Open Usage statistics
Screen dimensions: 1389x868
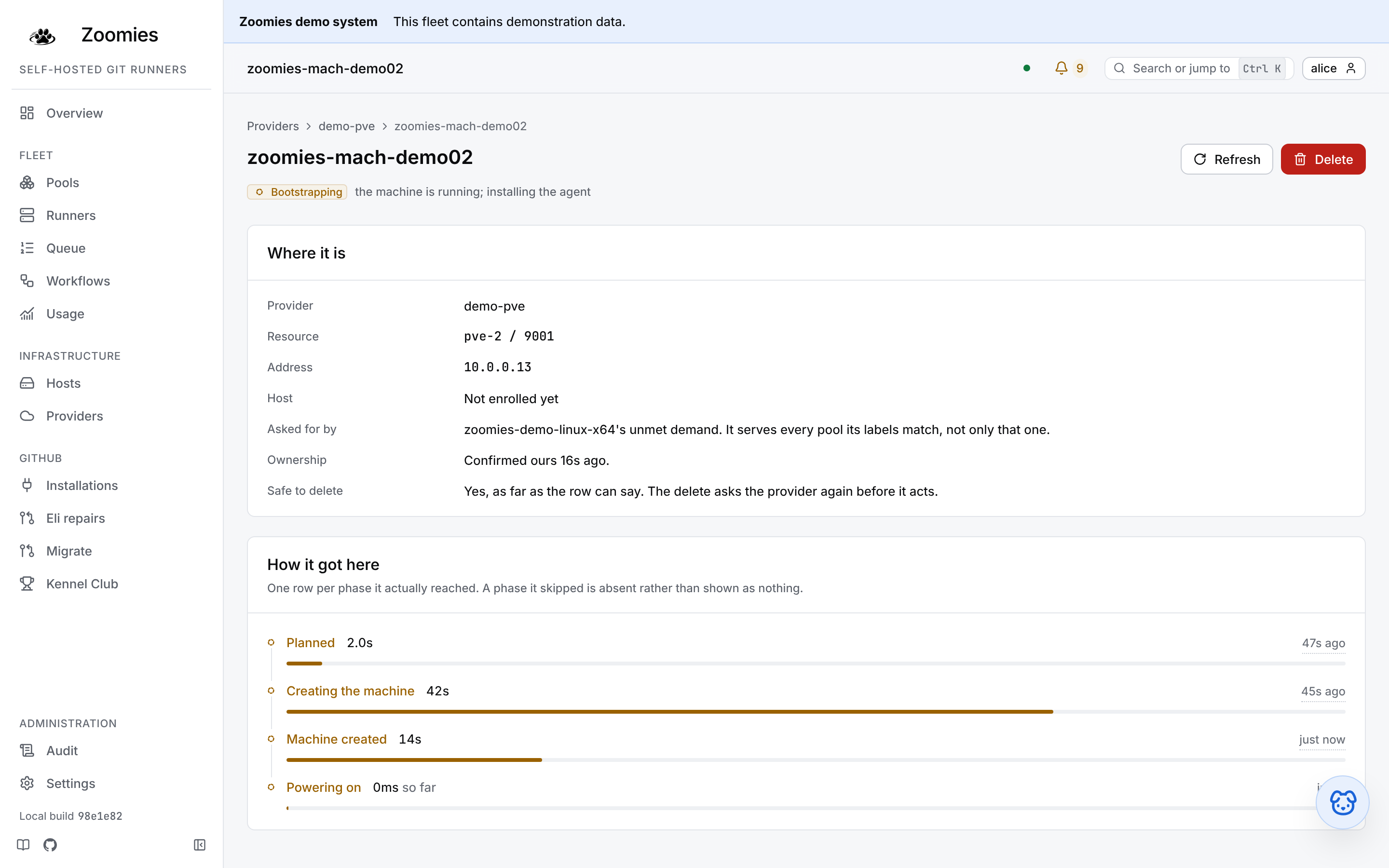(x=111, y=313)
